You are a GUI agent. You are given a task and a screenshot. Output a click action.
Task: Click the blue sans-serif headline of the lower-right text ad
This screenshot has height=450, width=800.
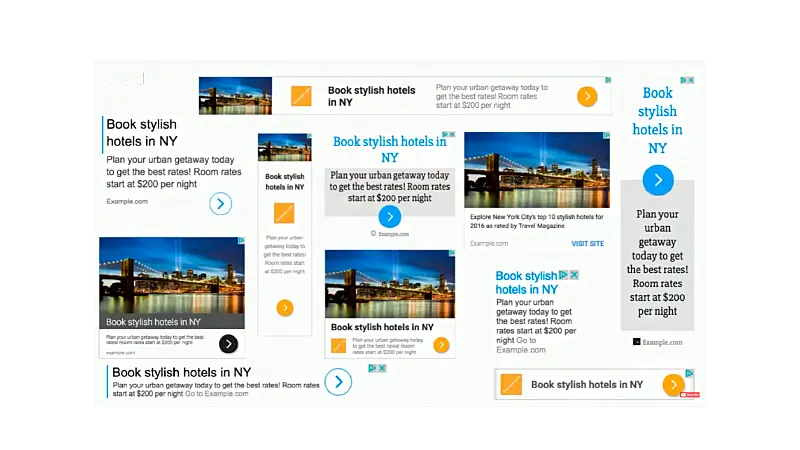527,283
